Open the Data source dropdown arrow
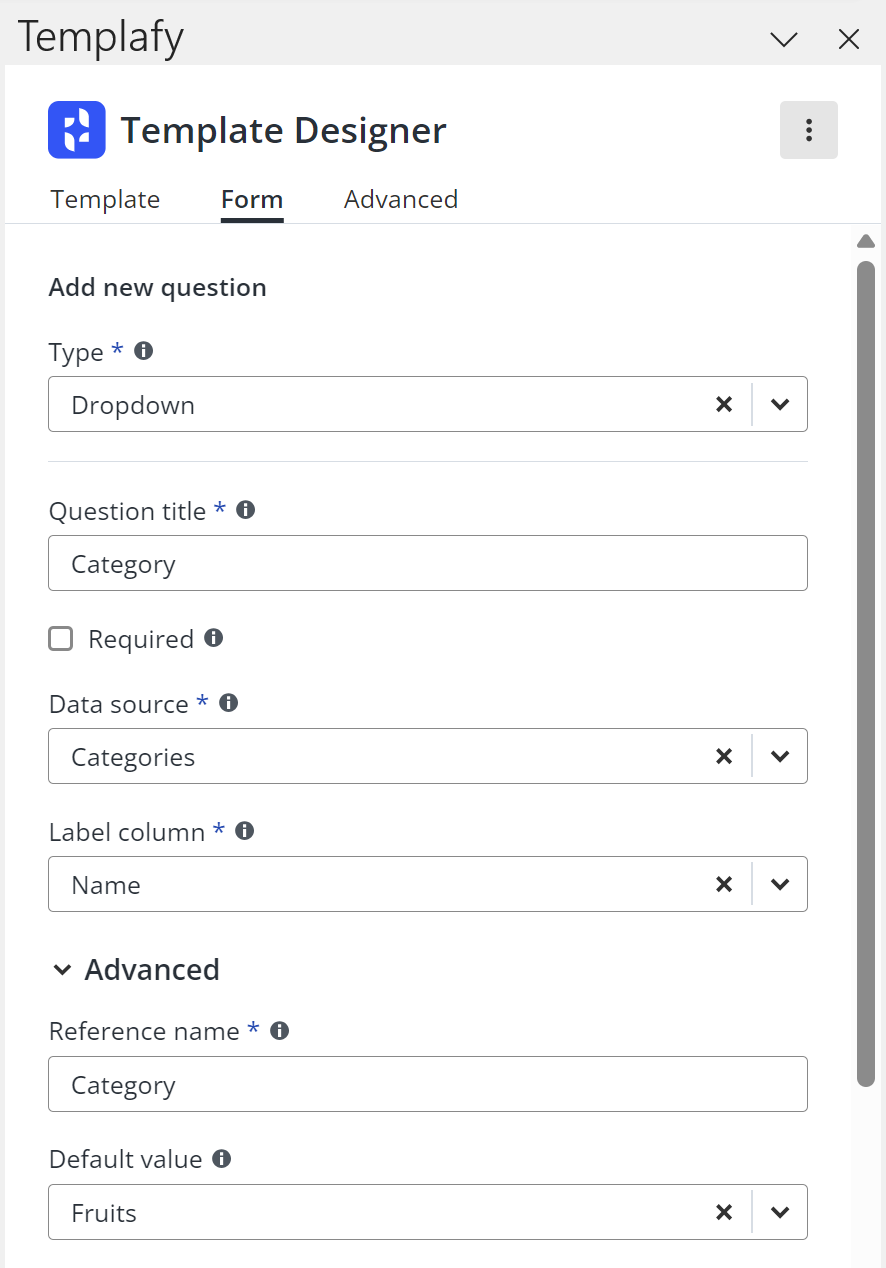 tap(780, 756)
